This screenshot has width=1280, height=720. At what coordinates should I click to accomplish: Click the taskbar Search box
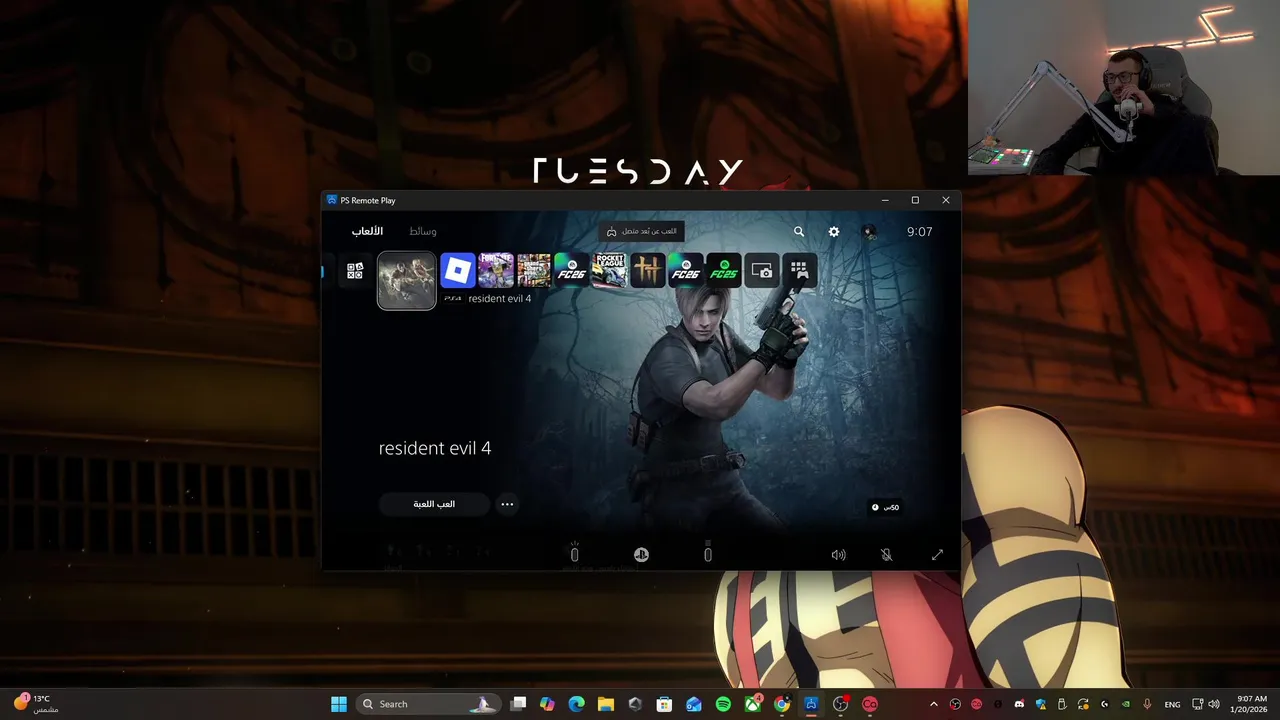427,704
